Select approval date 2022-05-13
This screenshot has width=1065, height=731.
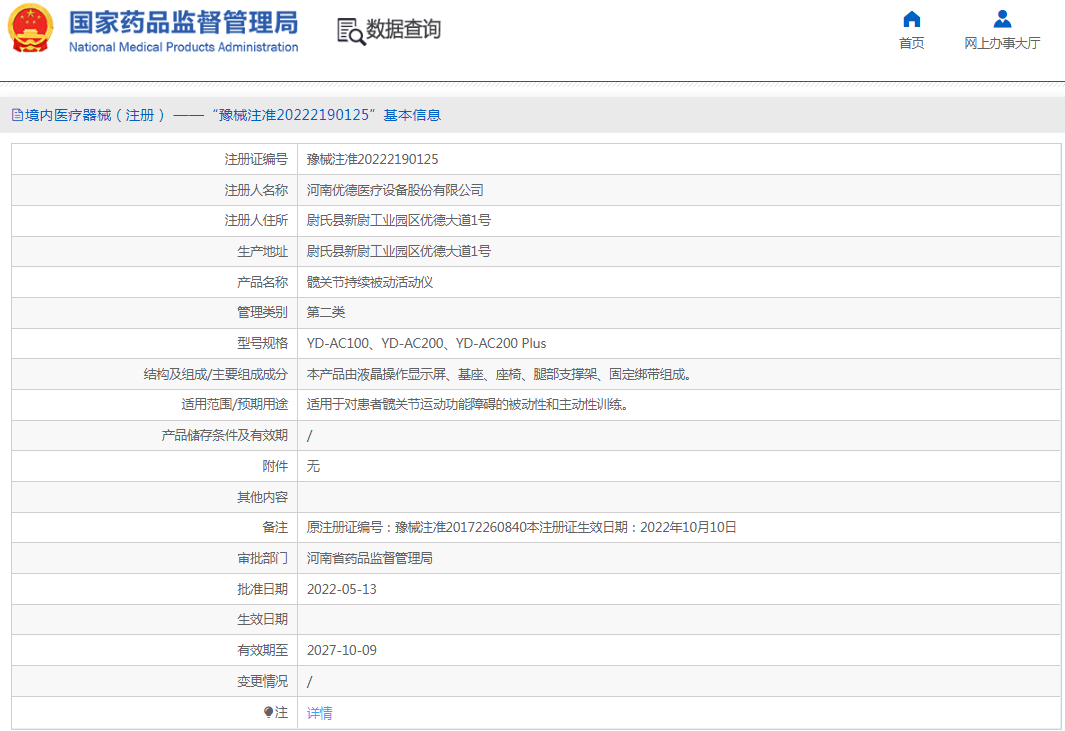point(342,589)
